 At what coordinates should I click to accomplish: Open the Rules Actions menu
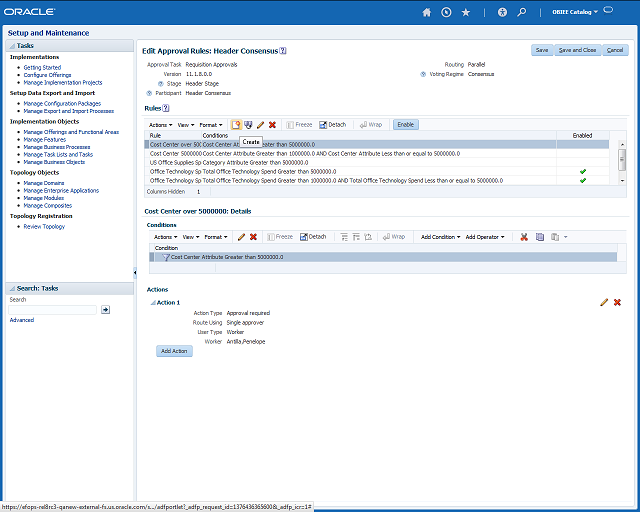(160, 125)
